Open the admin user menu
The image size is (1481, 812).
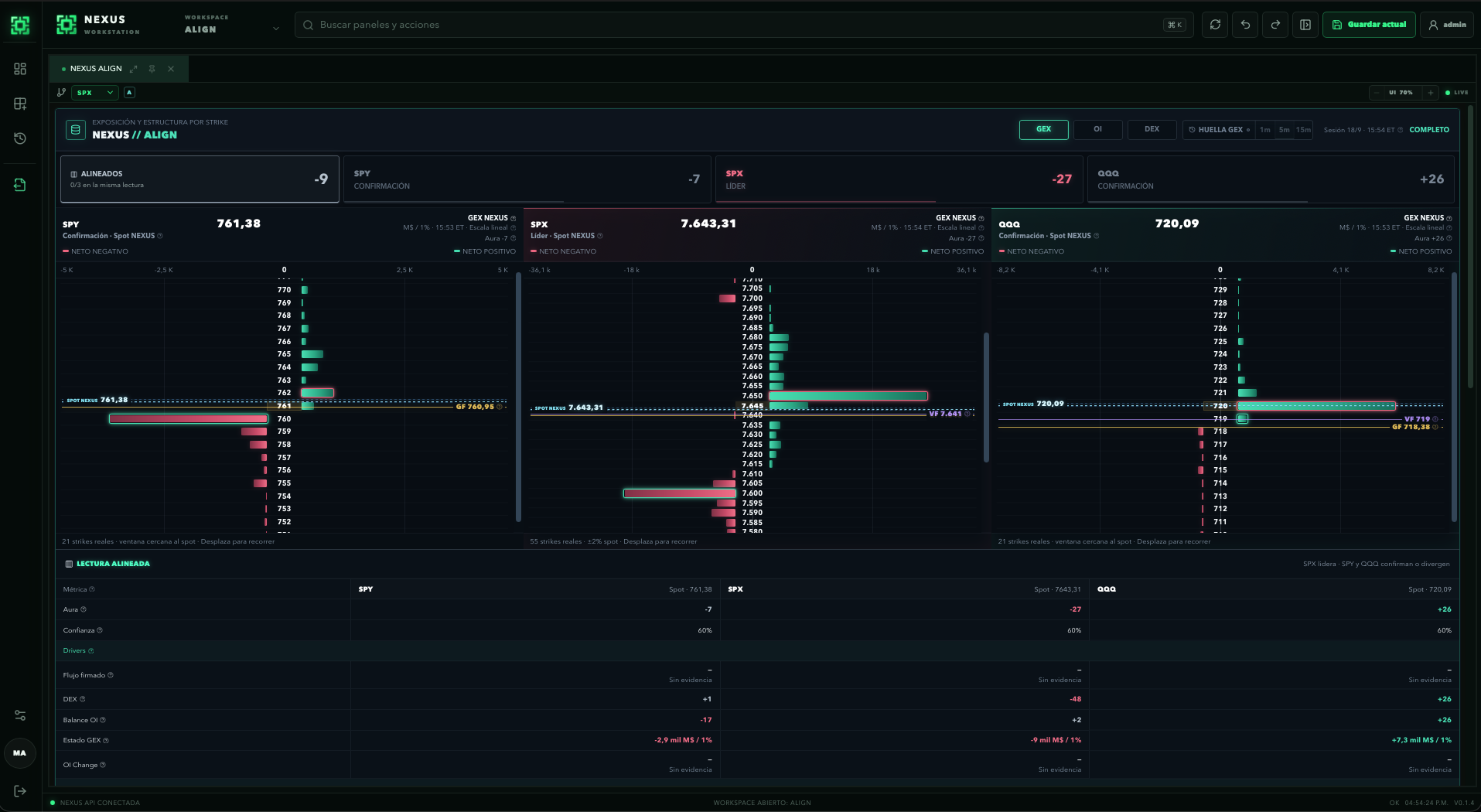(1447, 25)
